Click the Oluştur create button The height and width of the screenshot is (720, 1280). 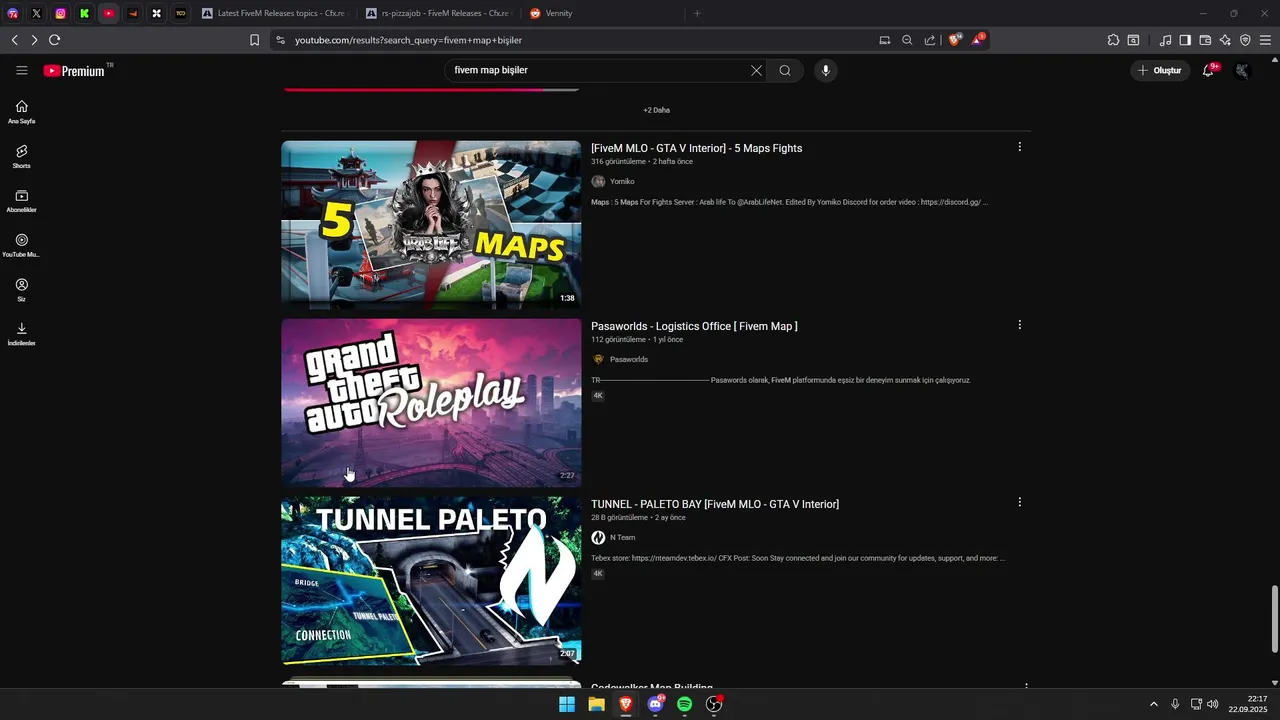[1160, 70]
